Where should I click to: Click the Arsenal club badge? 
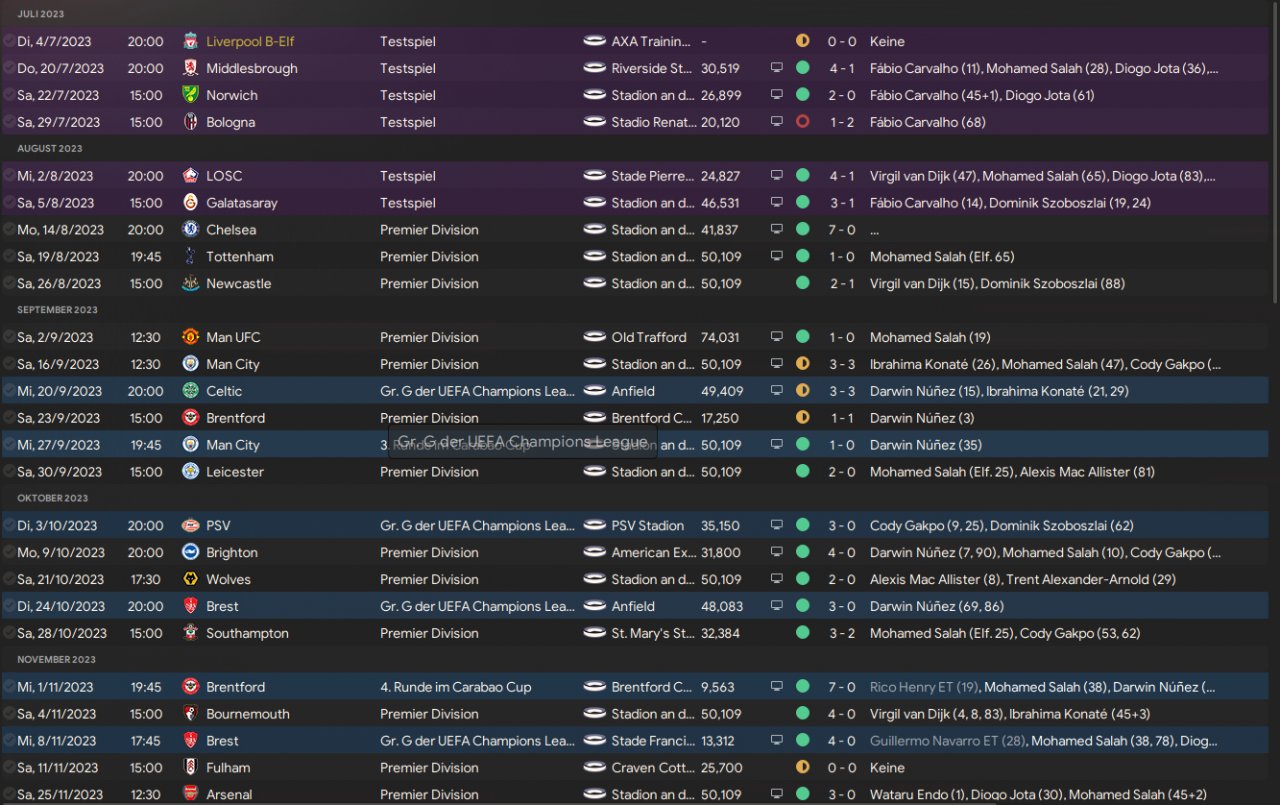(190, 795)
